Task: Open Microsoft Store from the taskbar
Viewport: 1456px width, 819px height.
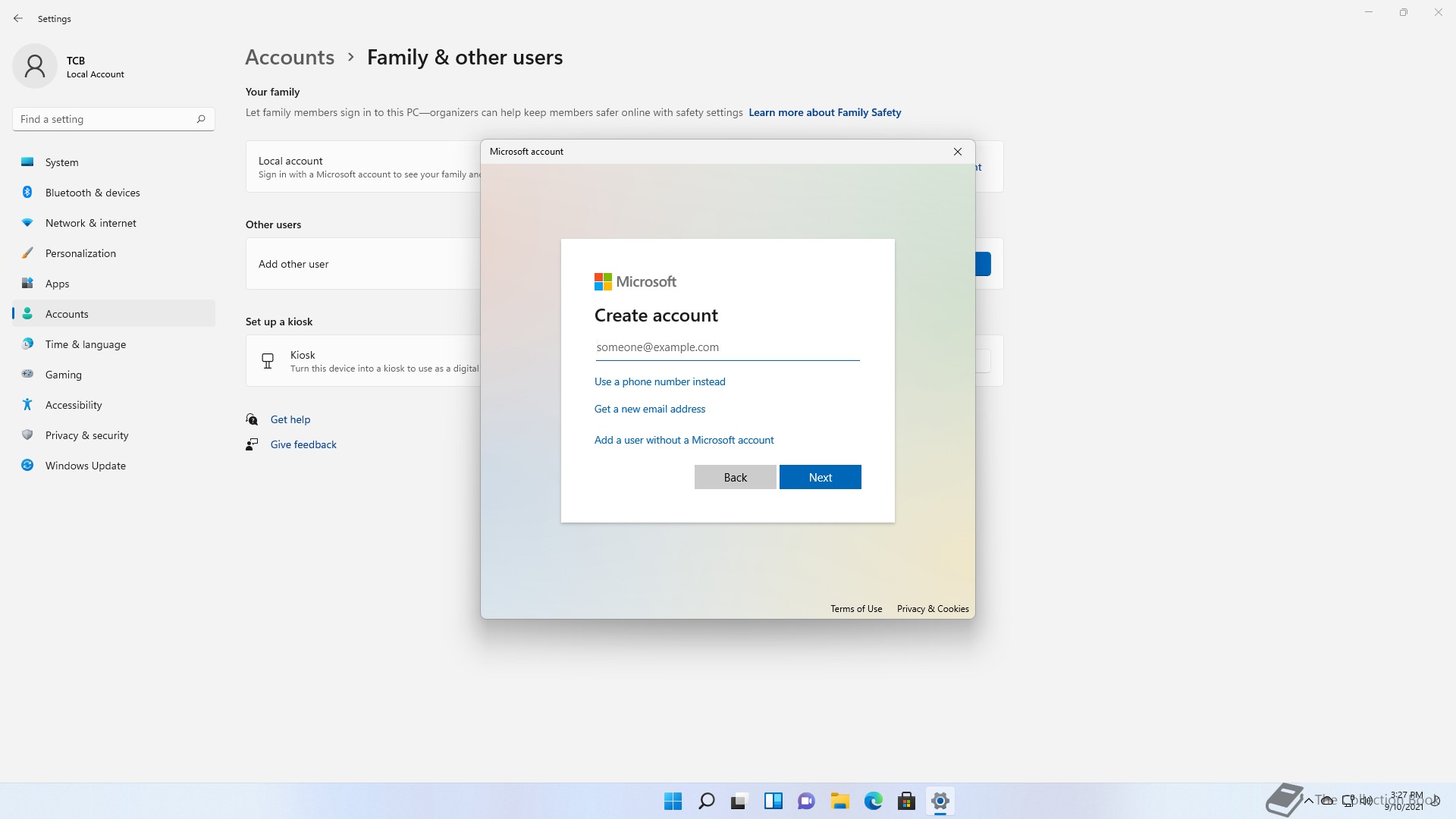Action: coord(906,801)
